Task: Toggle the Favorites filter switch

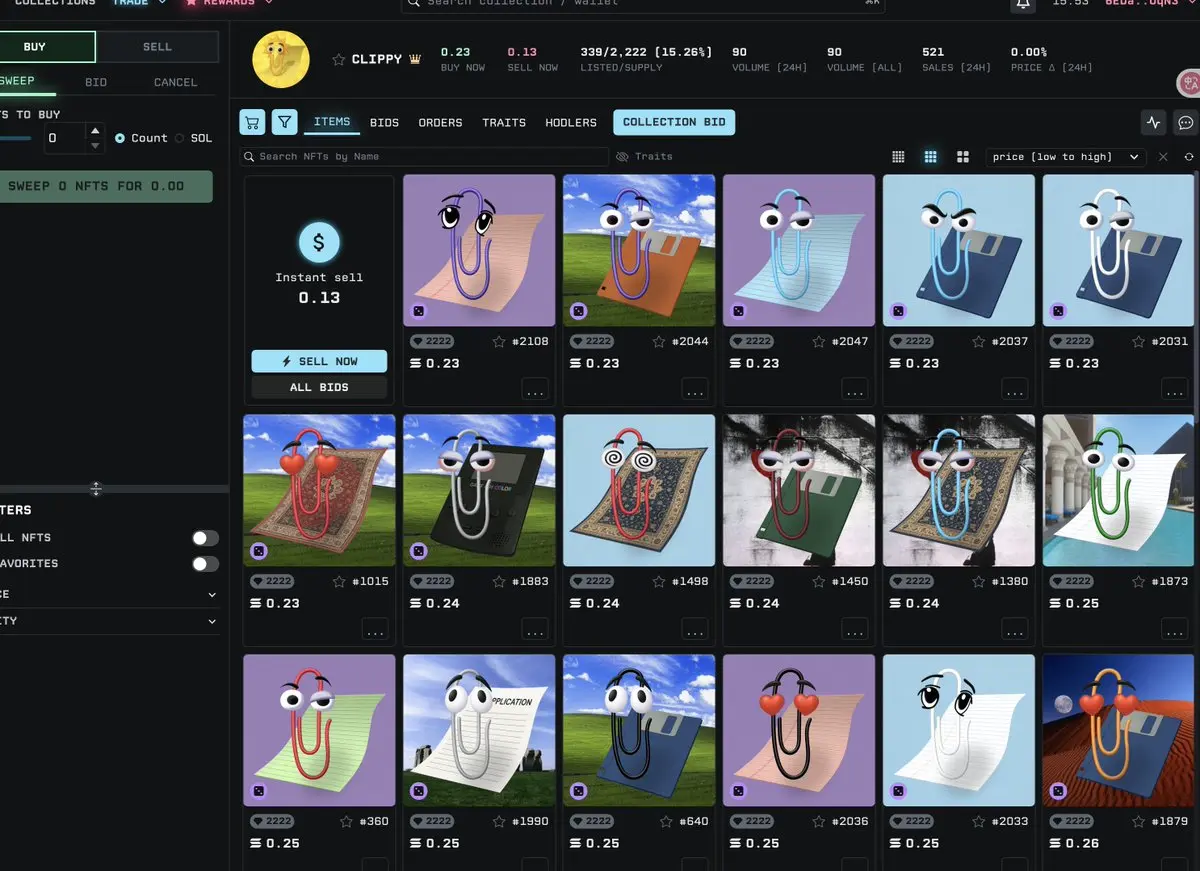Action: [x=205, y=564]
